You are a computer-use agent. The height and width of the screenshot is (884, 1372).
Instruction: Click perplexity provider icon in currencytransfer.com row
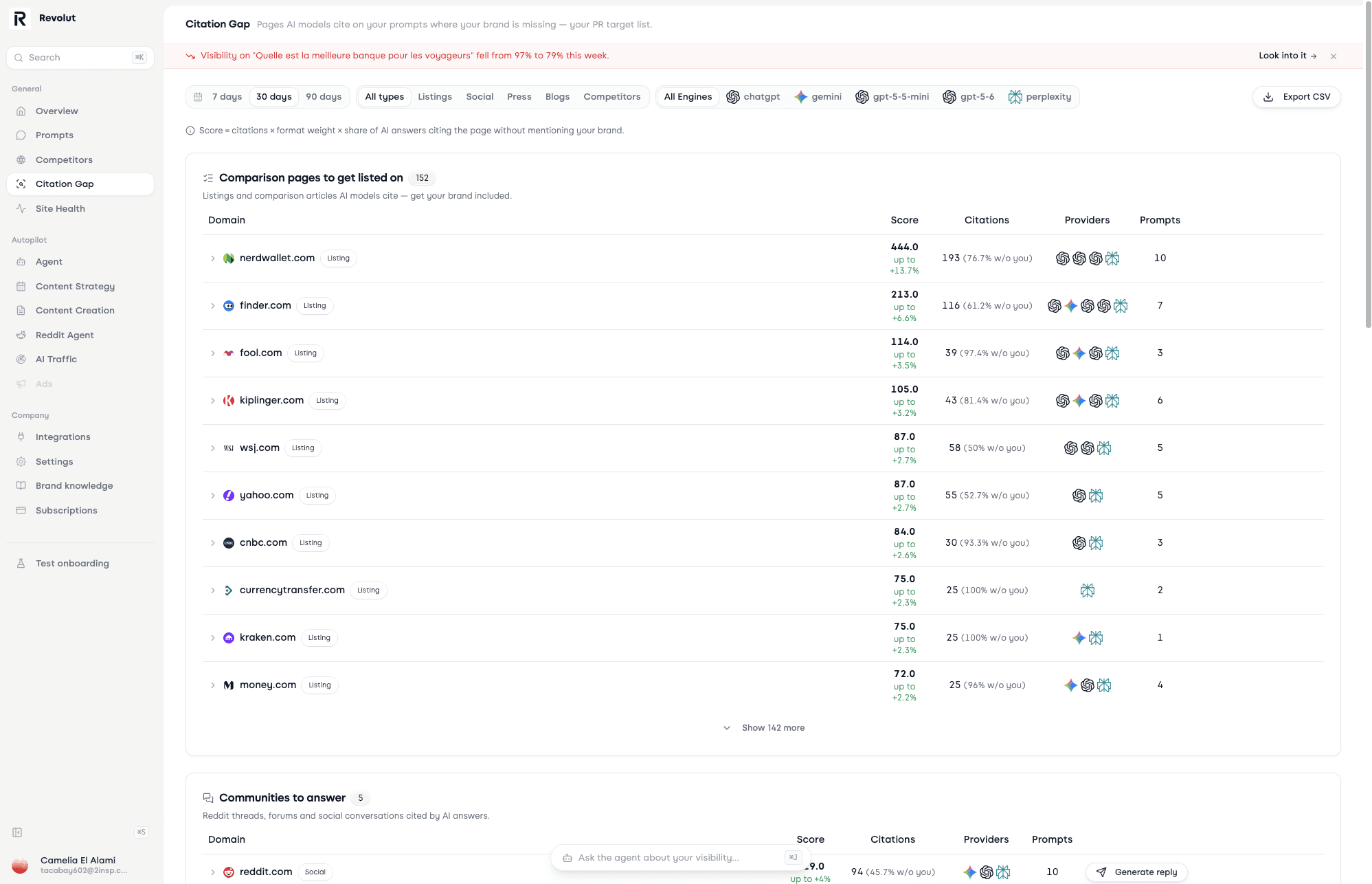point(1088,590)
